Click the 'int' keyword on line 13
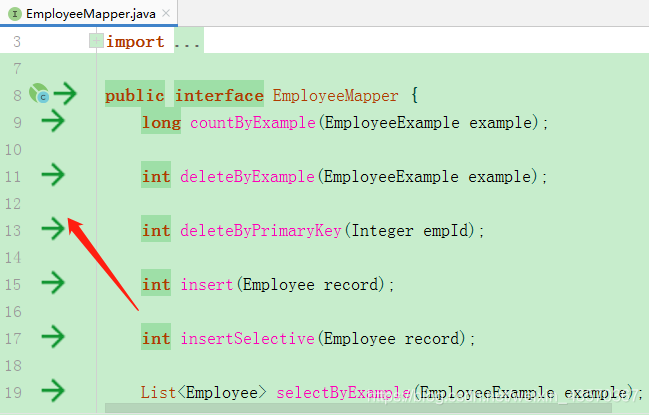This screenshot has height=415, width=649. 156,230
